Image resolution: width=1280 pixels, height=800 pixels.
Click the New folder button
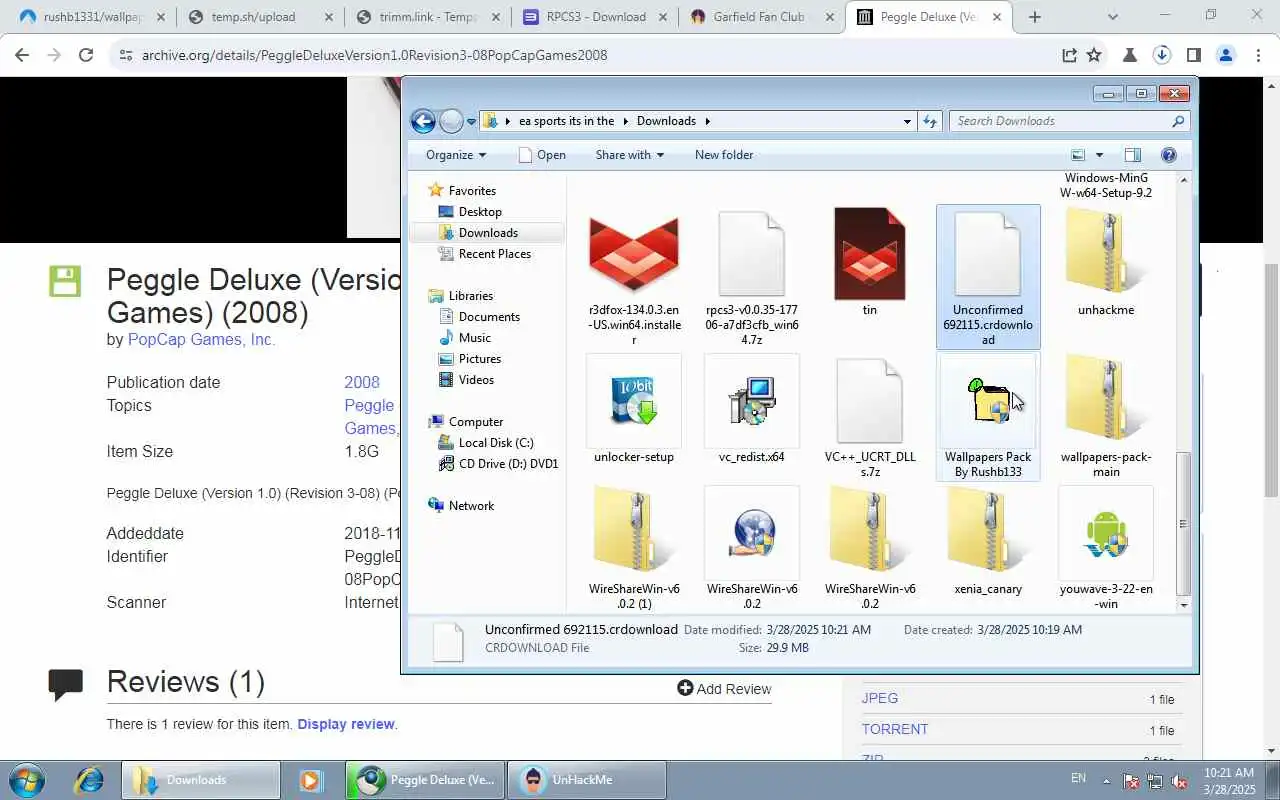[x=724, y=155]
